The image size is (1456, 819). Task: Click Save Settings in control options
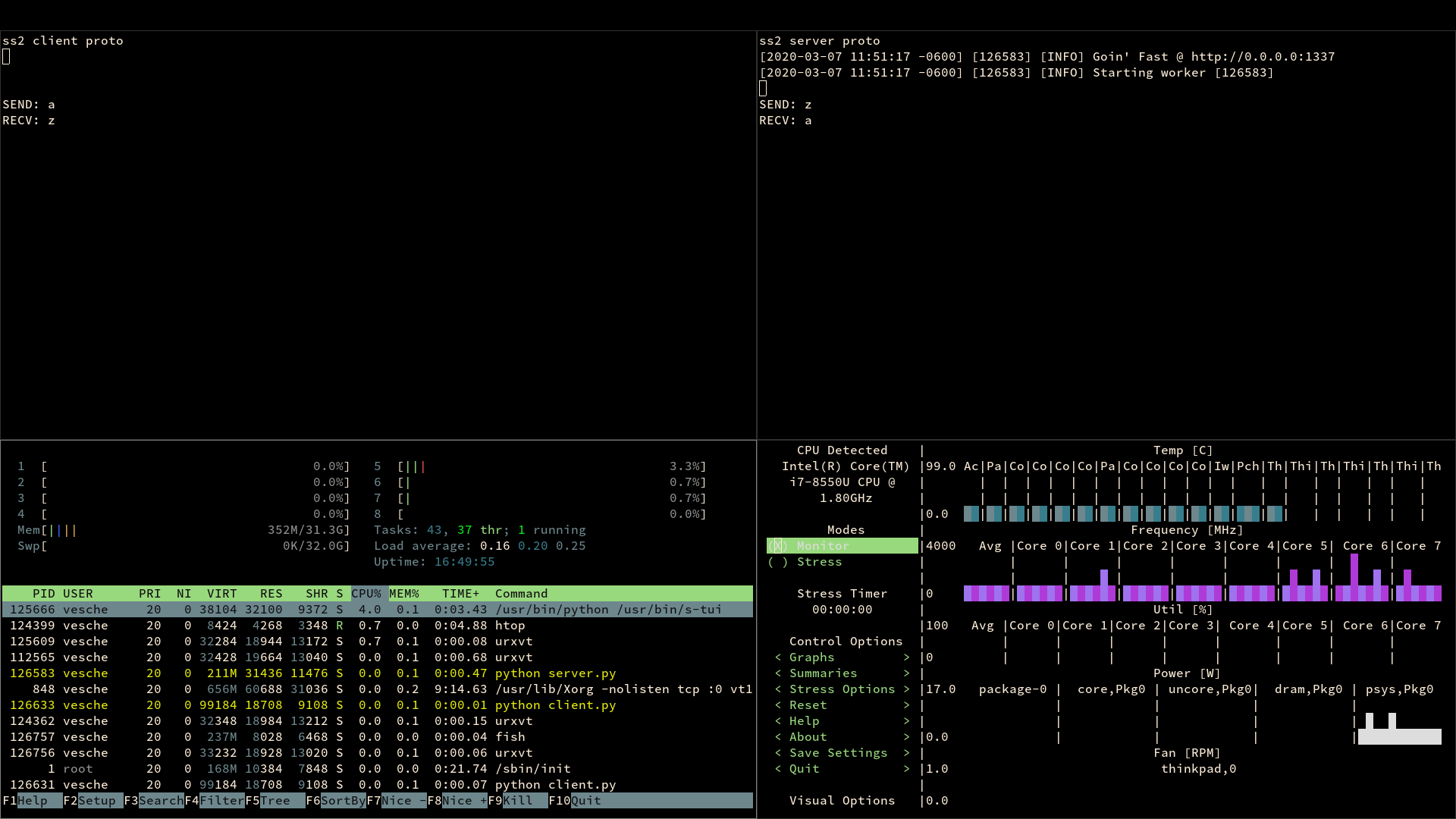(838, 753)
